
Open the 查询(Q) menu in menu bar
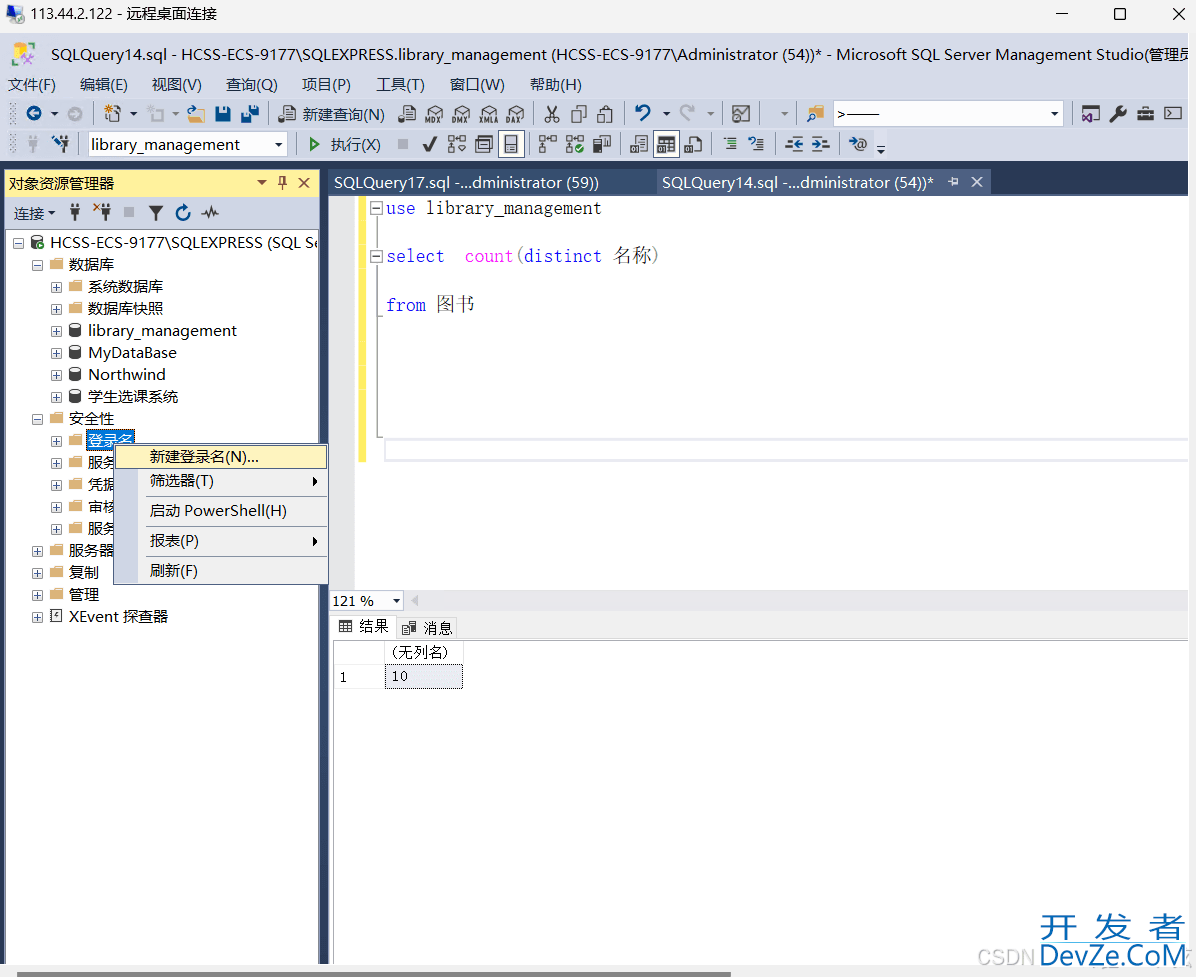pyautogui.click(x=252, y=85)
